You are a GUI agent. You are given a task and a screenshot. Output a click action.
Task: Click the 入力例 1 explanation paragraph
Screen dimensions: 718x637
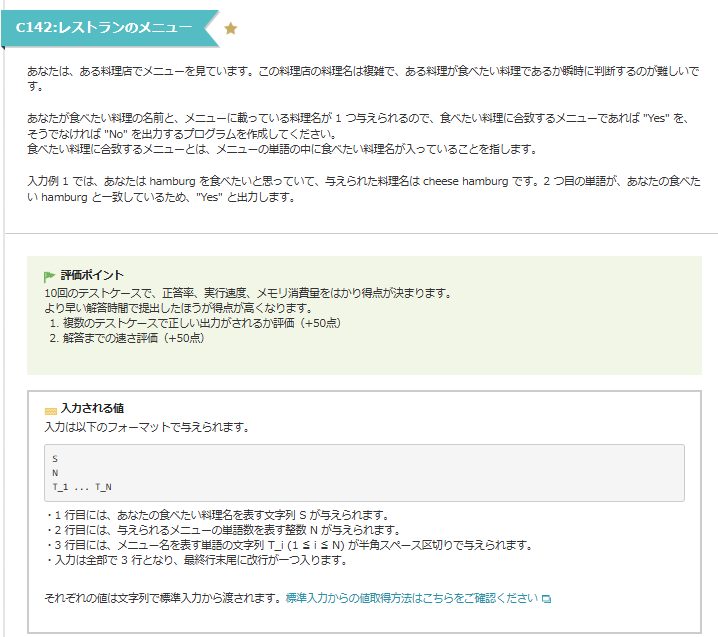coord(360,189)
